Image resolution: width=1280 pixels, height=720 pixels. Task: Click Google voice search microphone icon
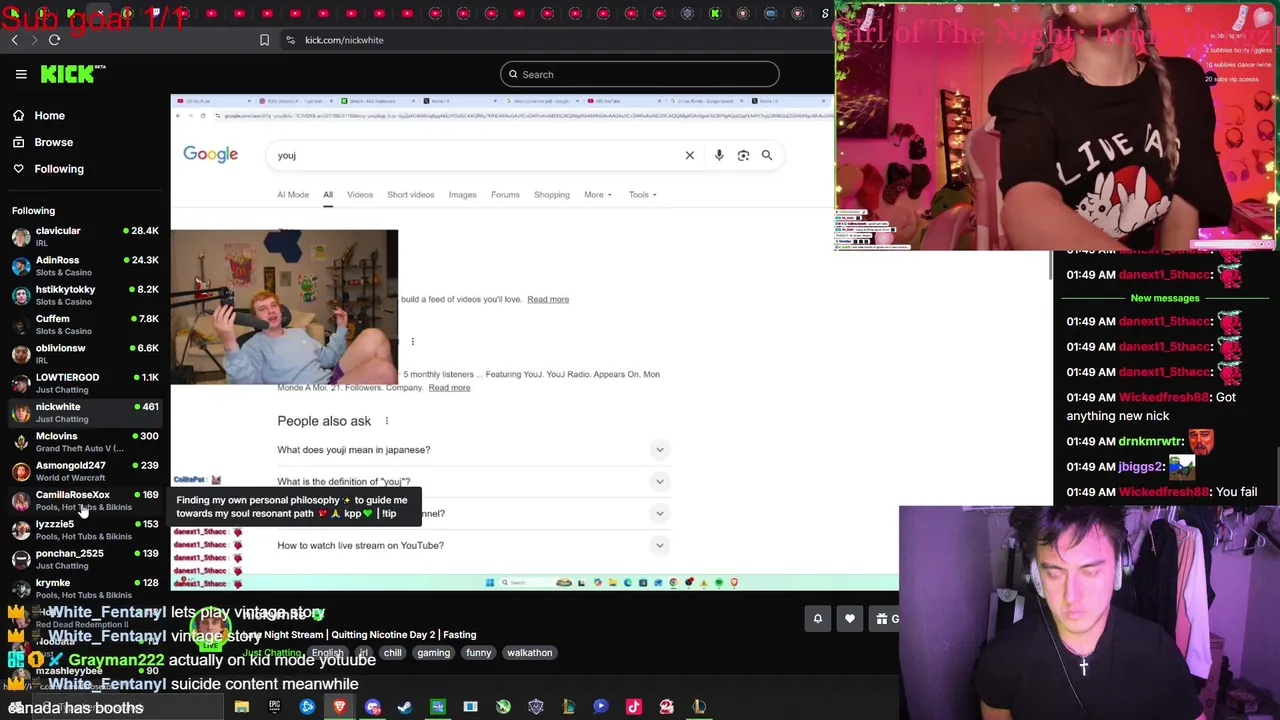(x=719, y=155)
